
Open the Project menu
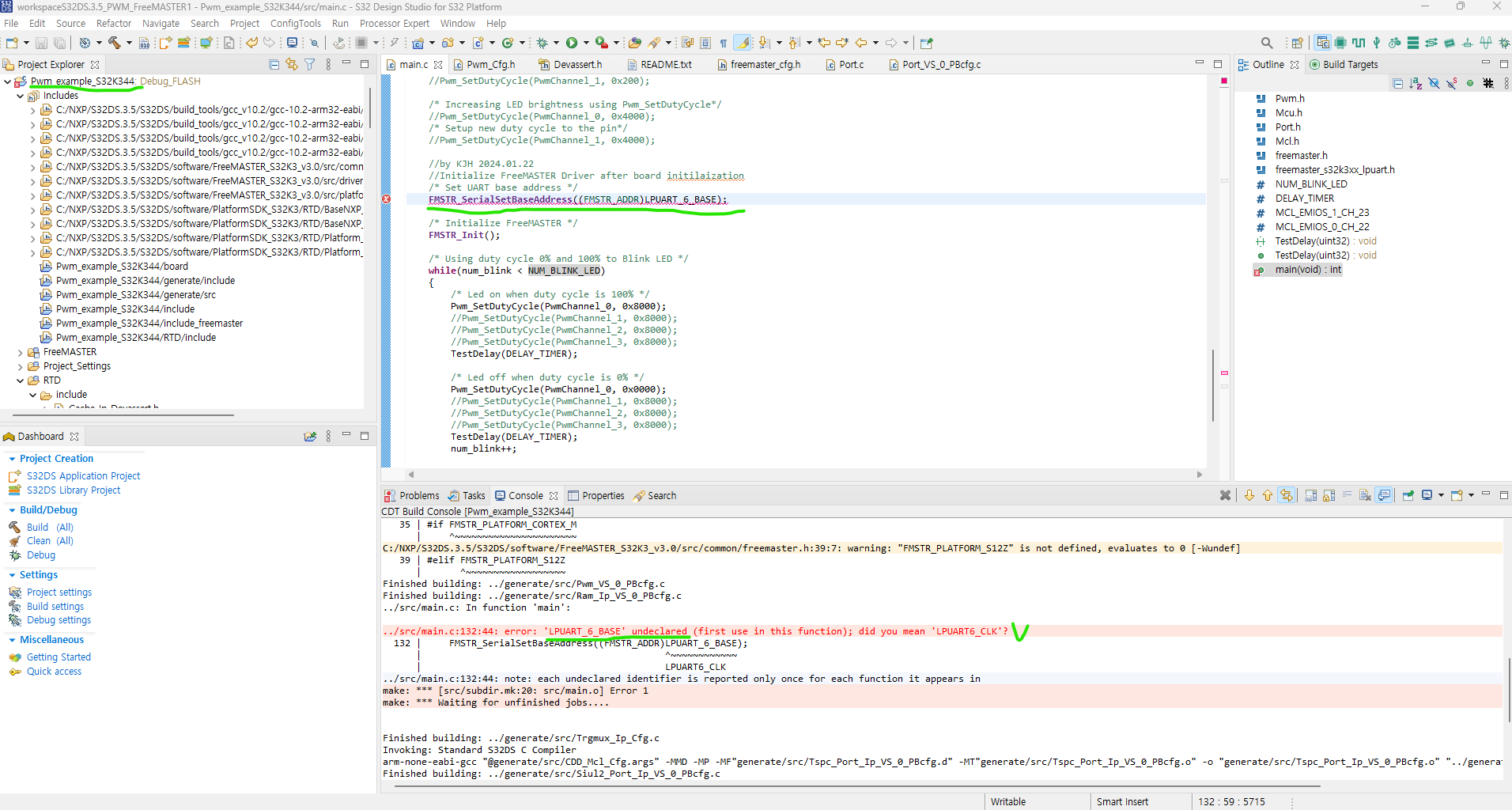point(245,23)
